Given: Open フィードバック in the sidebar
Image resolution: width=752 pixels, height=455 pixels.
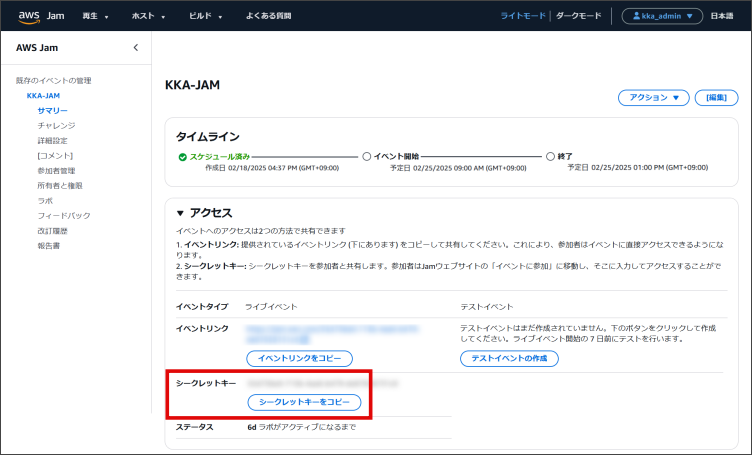Looking at the screenshot, I should click(63, 216).
